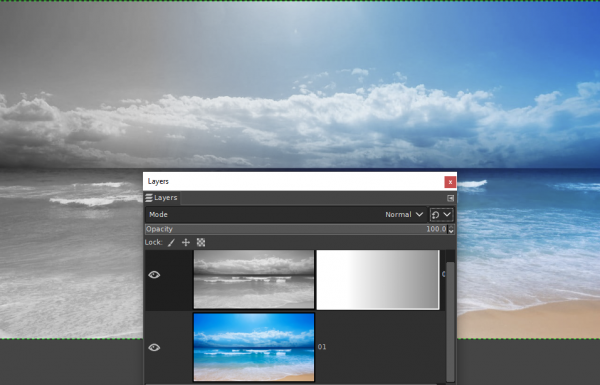
Task: Toggle the lock pixels brush icon
Action: pyautogui.click(x=171, y=243)
